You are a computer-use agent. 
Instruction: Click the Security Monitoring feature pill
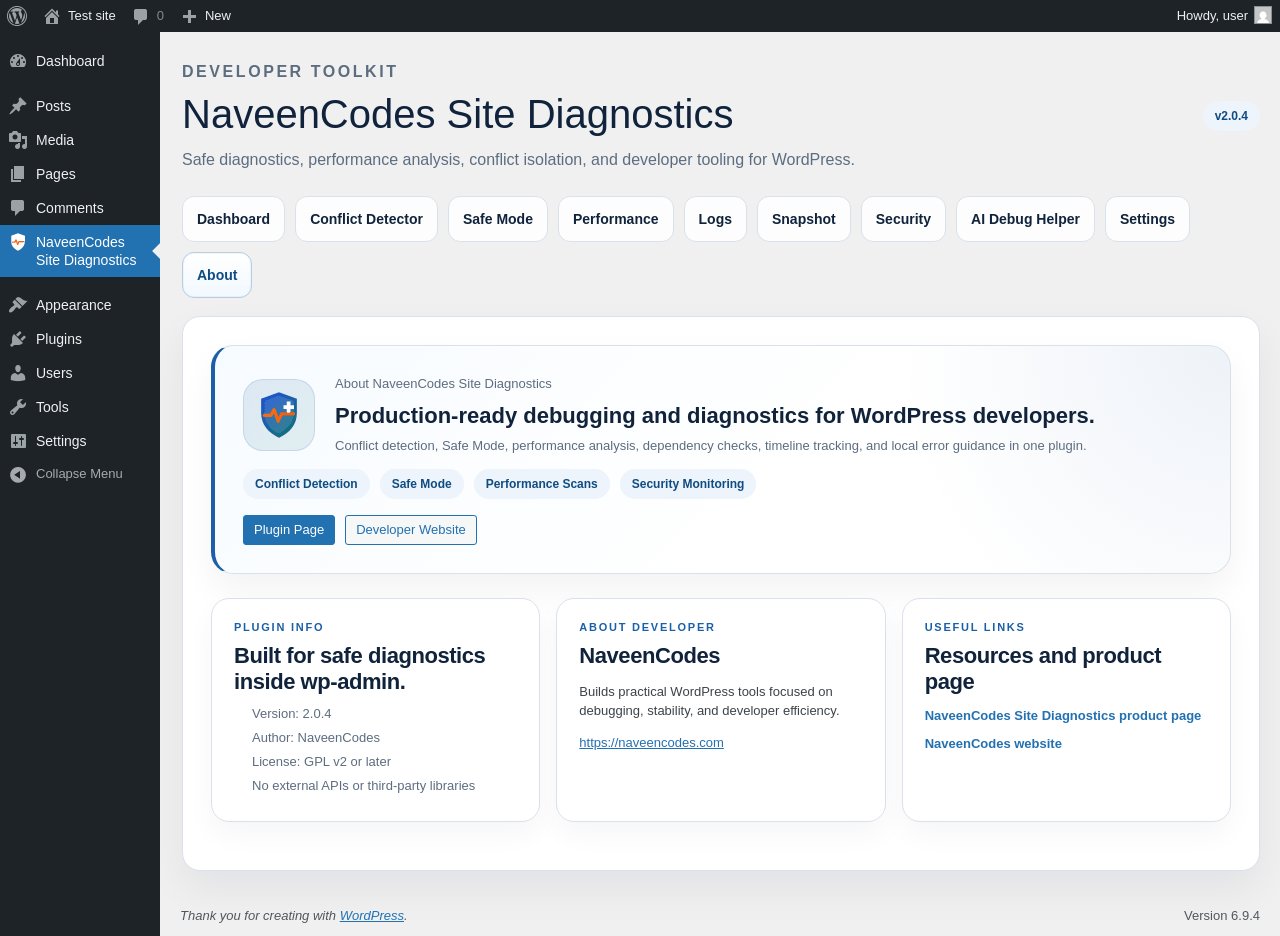point(688,484)
